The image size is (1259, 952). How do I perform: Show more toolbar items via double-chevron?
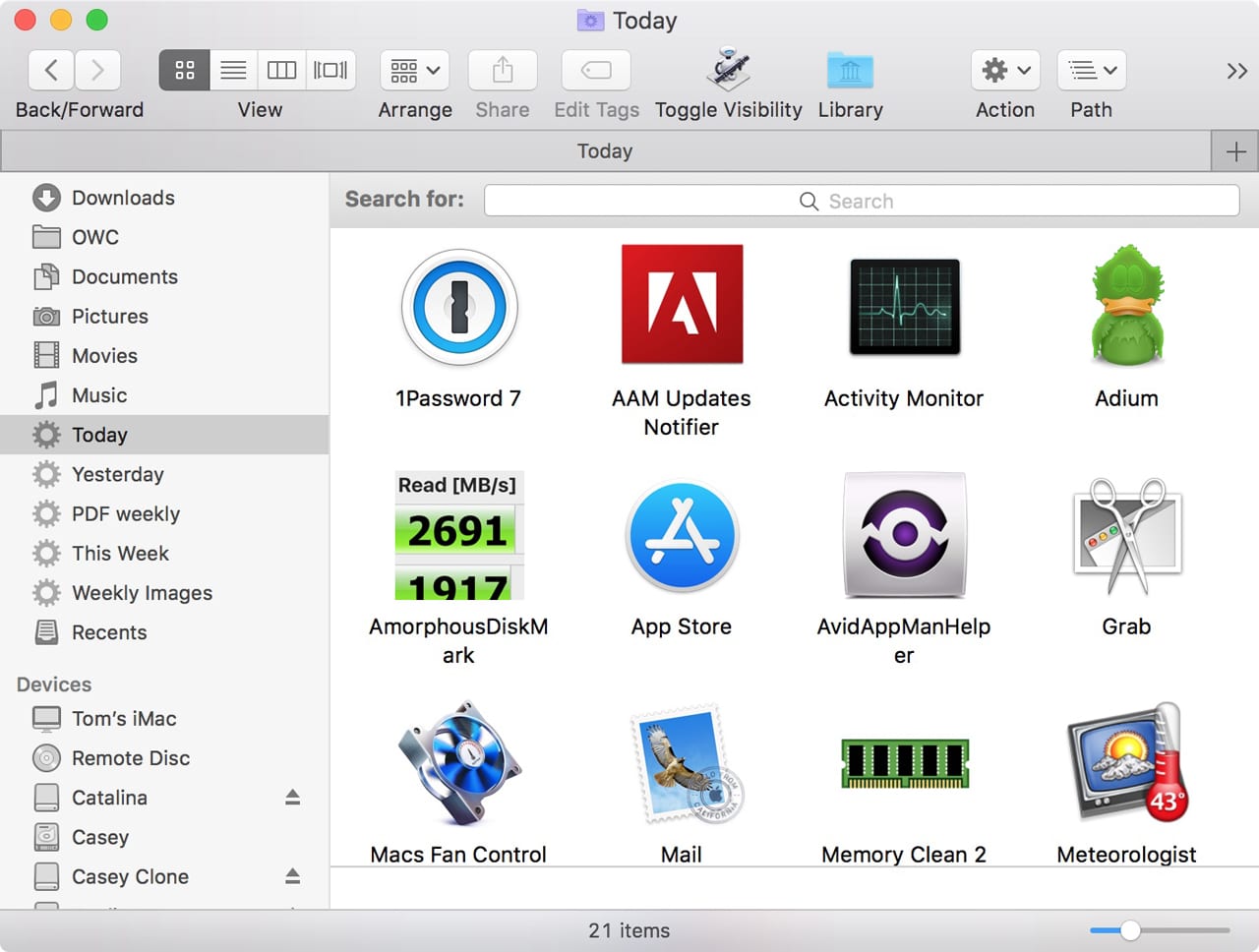pos(1236,71)
